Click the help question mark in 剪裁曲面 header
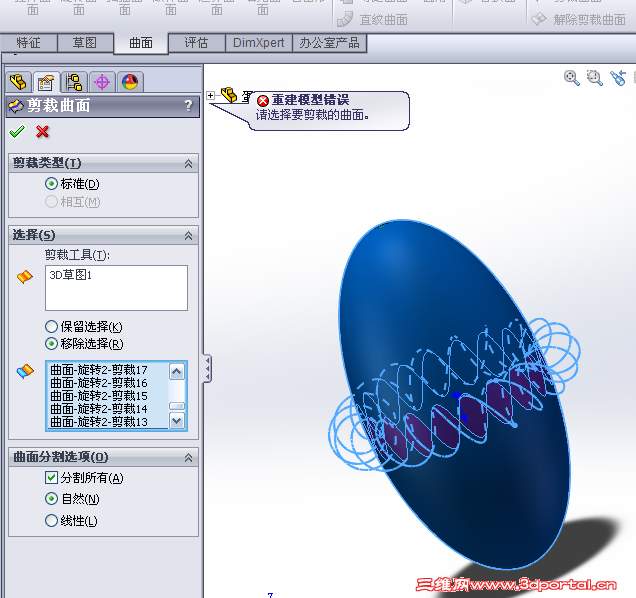 [188, 106]
